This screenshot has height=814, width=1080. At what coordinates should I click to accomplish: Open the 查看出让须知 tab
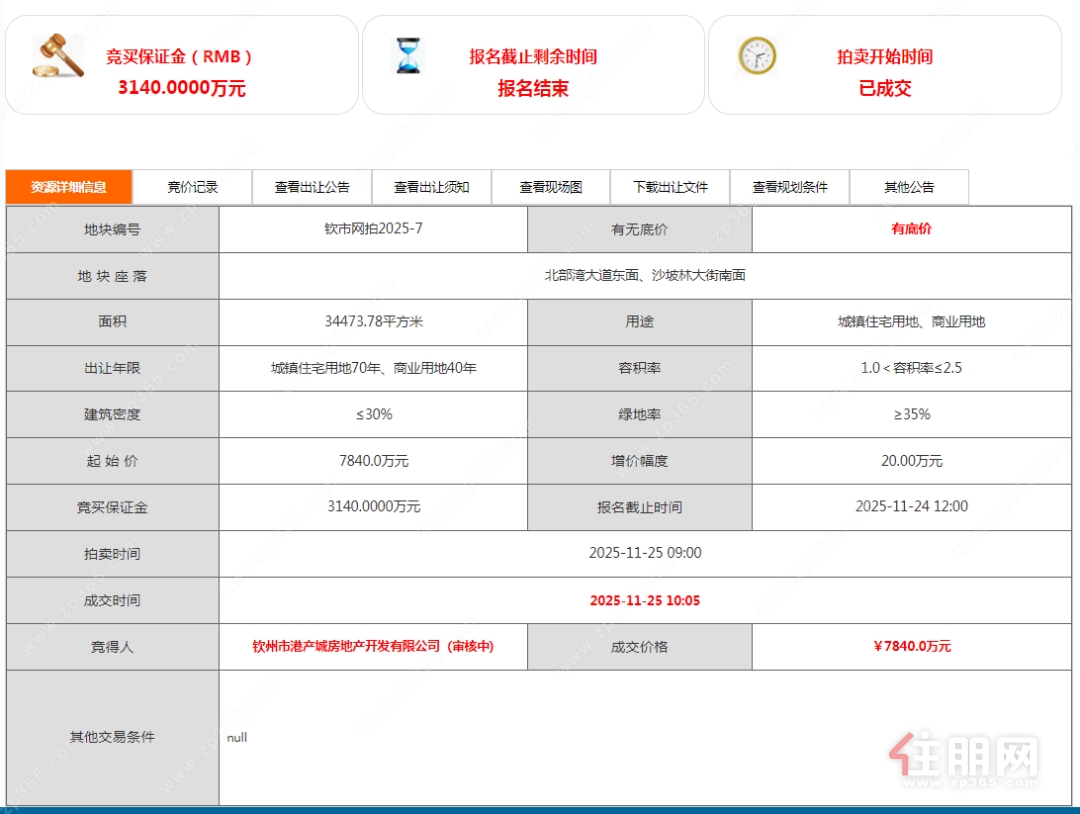(x=431, y=187)
